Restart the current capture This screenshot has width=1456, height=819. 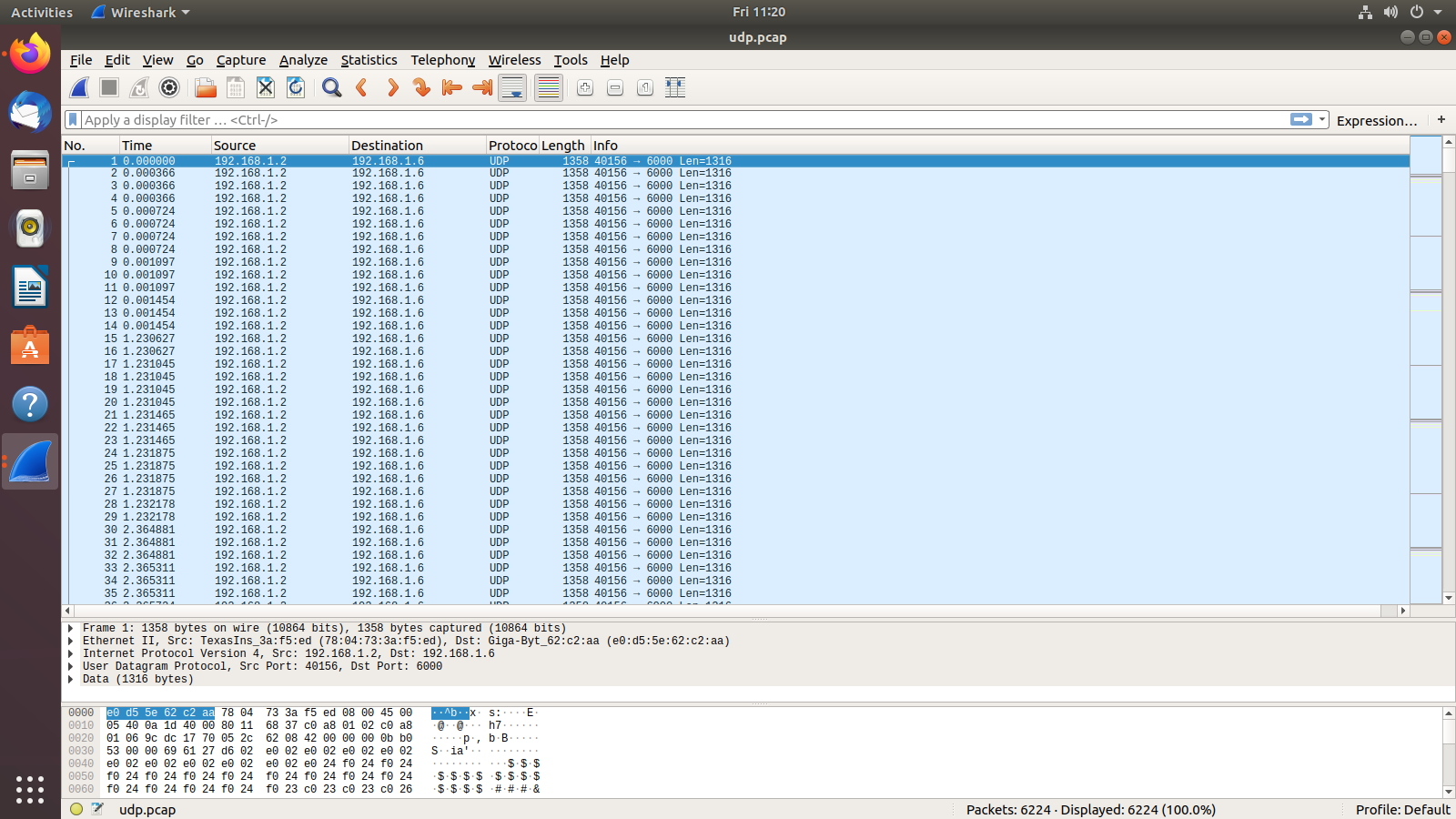point(138,87)
